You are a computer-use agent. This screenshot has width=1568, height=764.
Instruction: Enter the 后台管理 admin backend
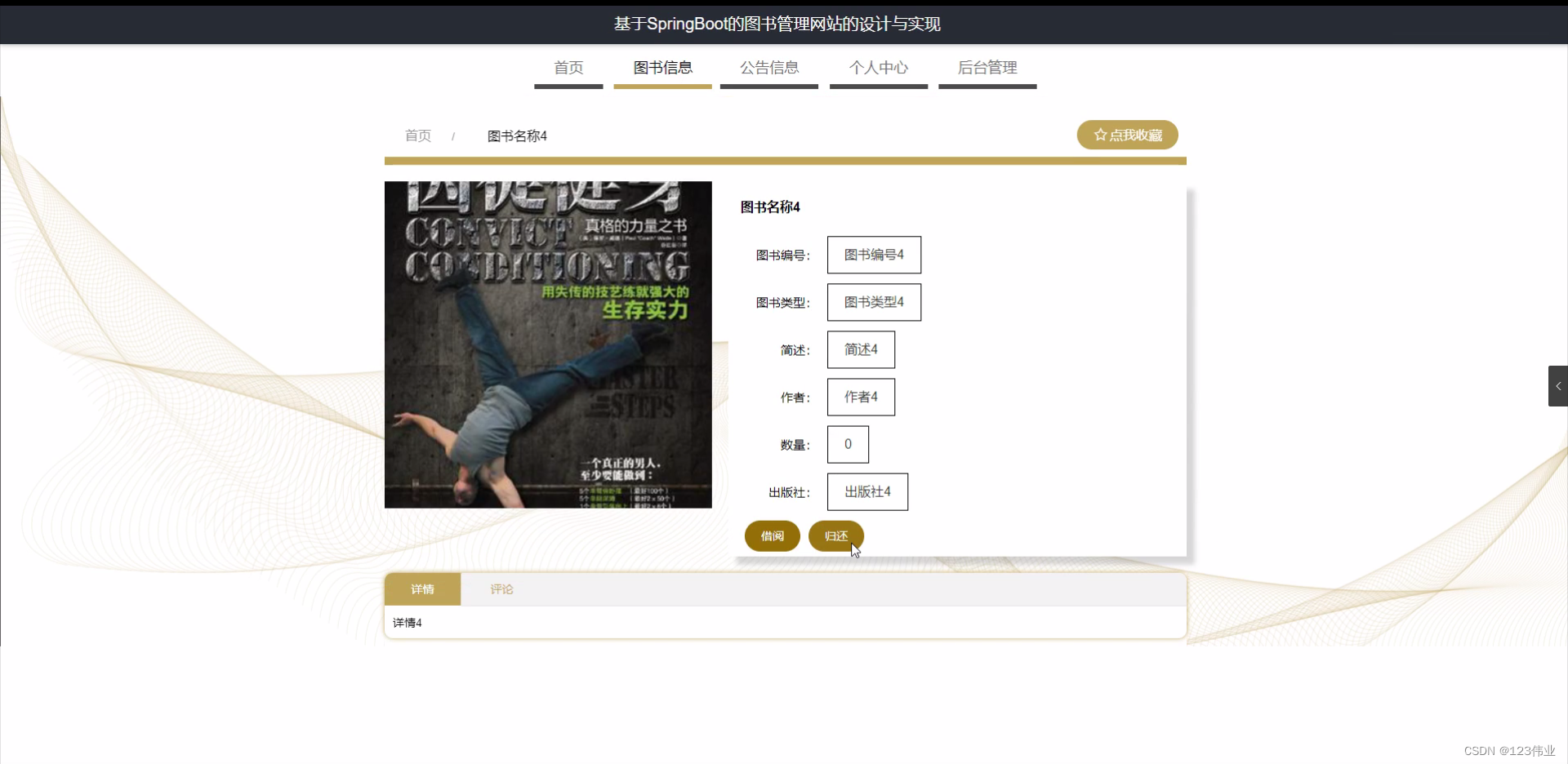(x=987, y=68)
